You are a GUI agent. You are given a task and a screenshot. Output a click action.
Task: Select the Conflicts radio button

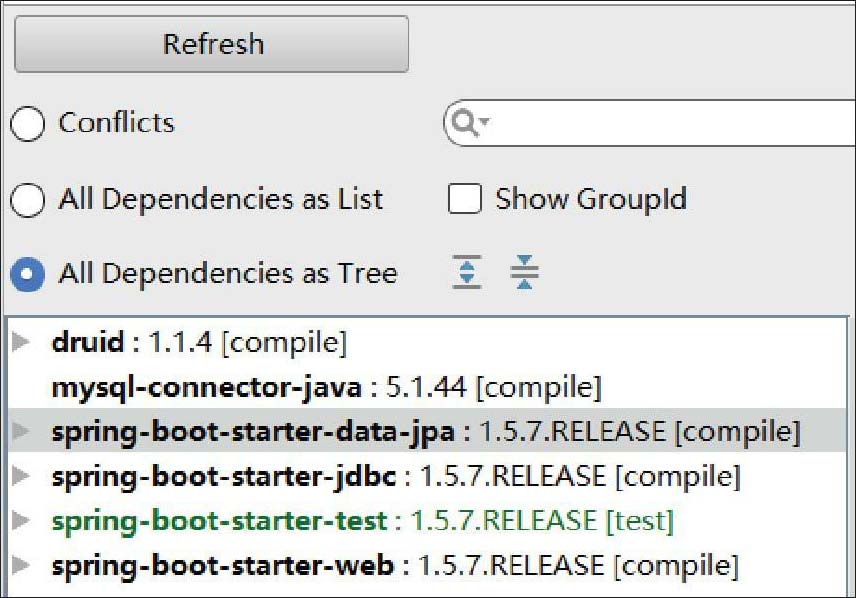27,123
